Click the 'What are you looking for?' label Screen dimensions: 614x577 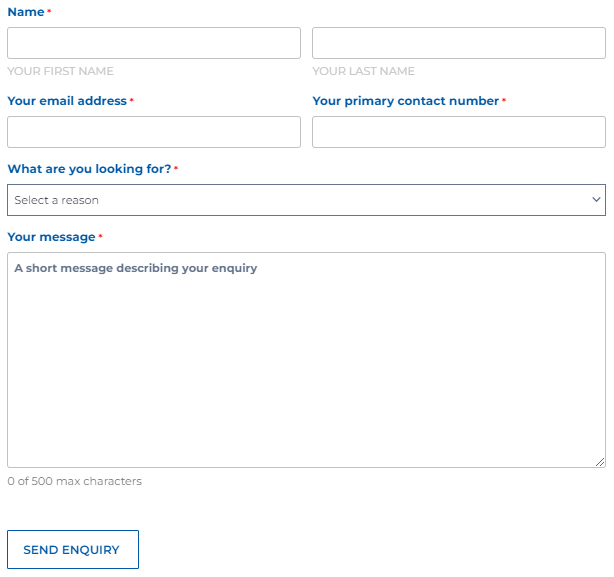(89, 169)
